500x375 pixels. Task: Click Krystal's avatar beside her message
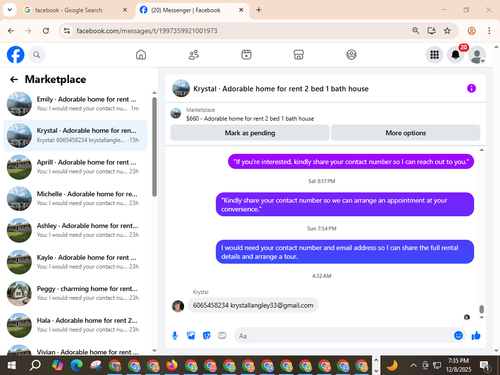pyautogui.click(x=178, y=306)
